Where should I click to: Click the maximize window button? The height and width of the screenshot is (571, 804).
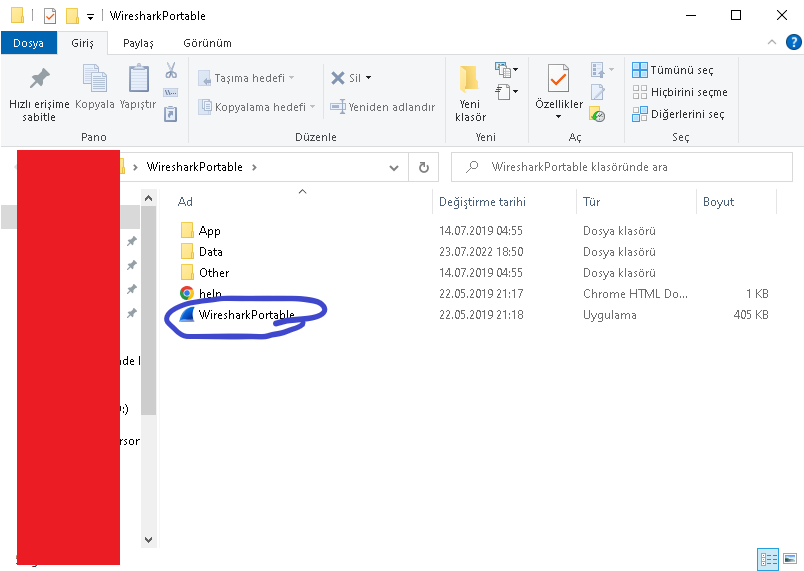point(736,15)
